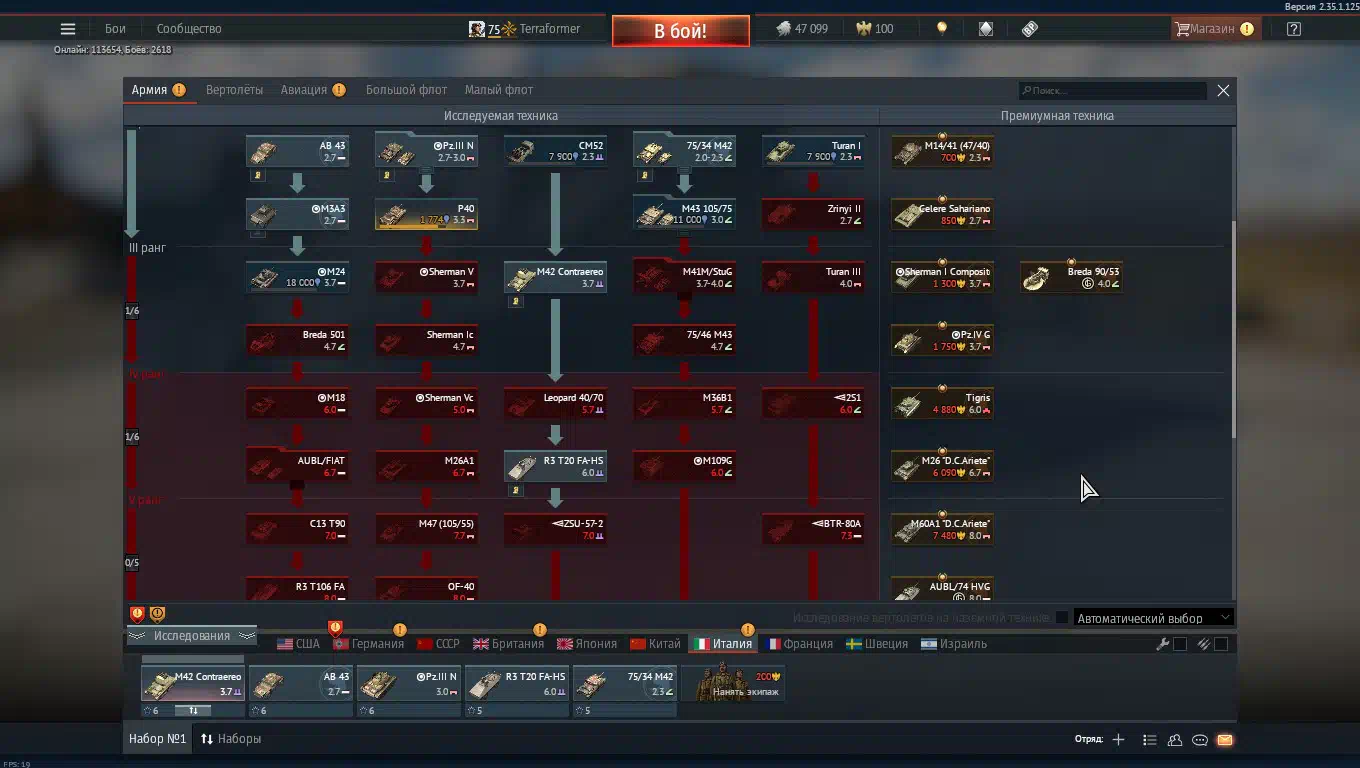This screenshot has height=768, width=1360.
Task: Click the Golden Eagles balance icon
Action: pos(863,29)
